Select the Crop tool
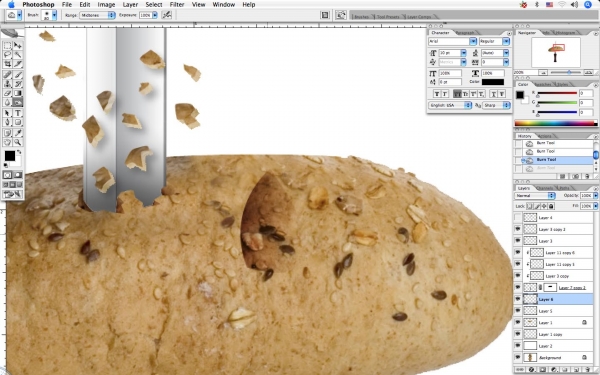 pos(7,64)
